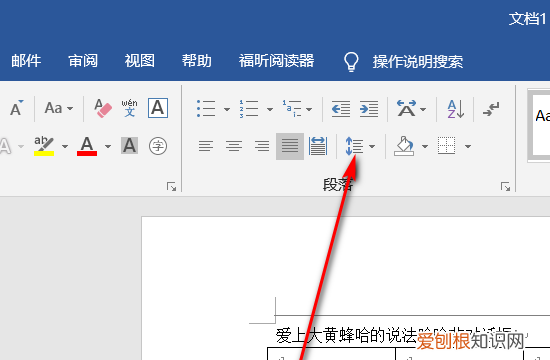The image size is (550, 360).
Task: Expand the Numbering dropdown arrow
Action: [x=270, y=109]
